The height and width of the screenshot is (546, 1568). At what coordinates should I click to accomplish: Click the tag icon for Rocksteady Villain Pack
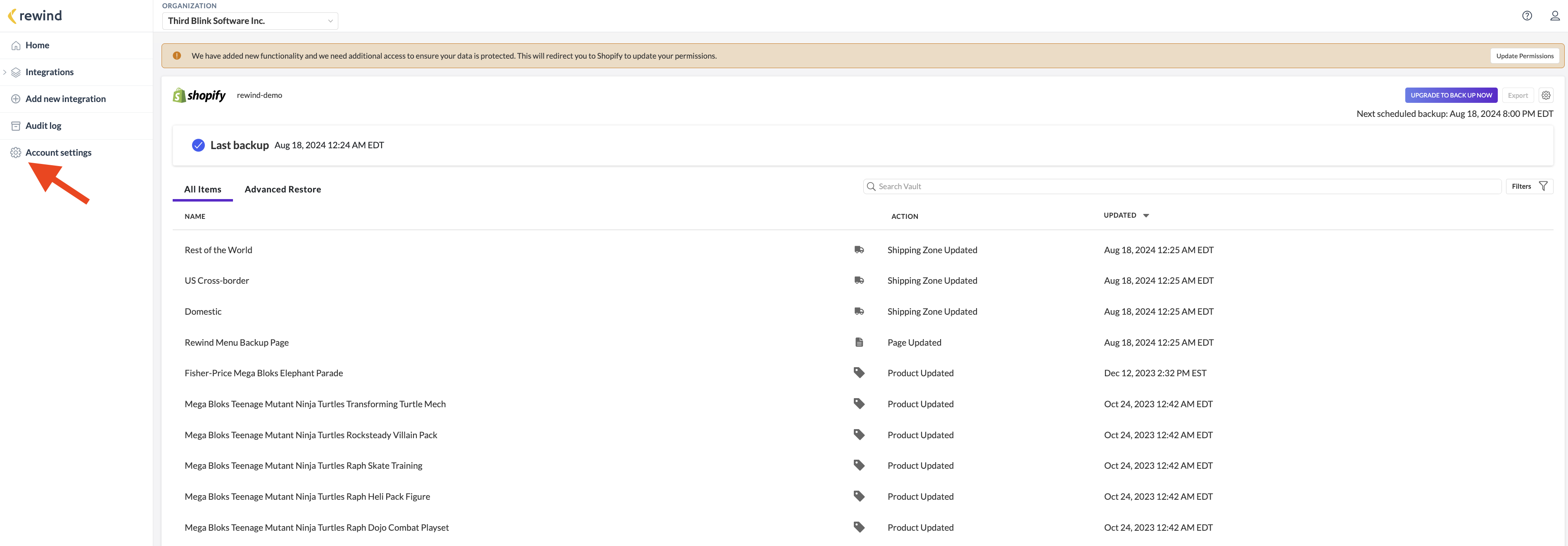click(859, 435)
